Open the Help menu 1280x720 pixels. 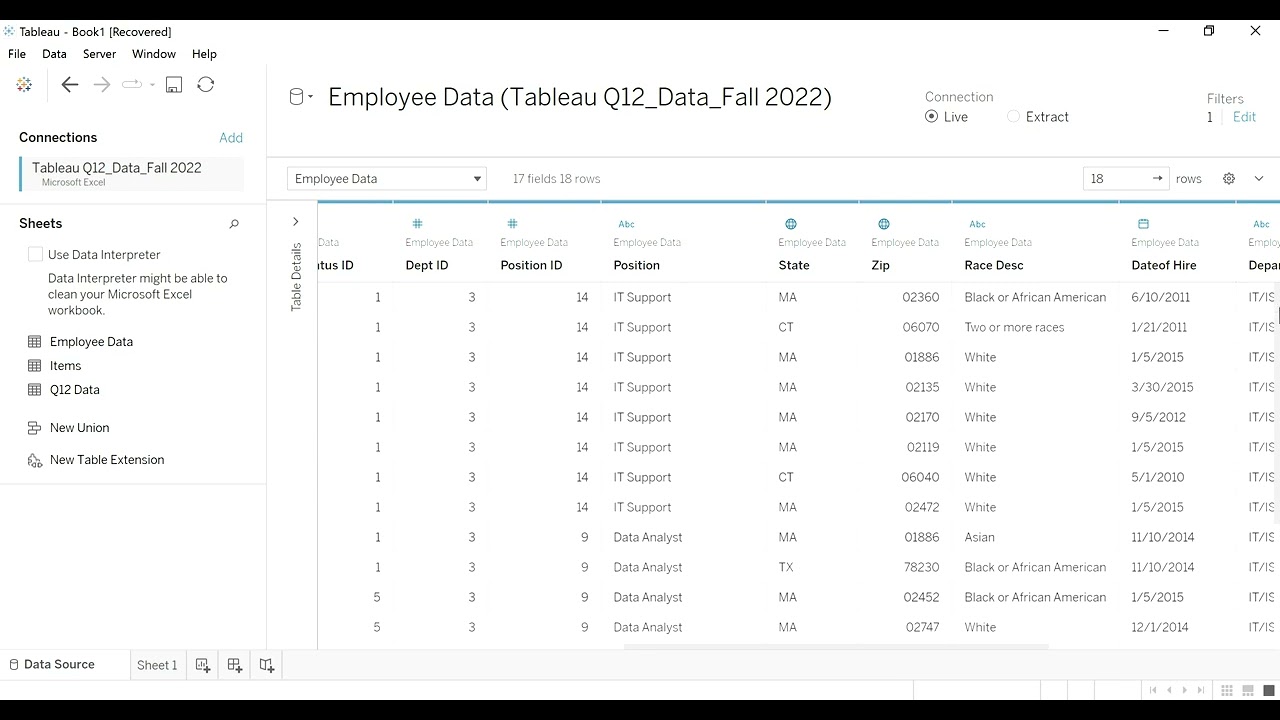(x=204, y=54)
